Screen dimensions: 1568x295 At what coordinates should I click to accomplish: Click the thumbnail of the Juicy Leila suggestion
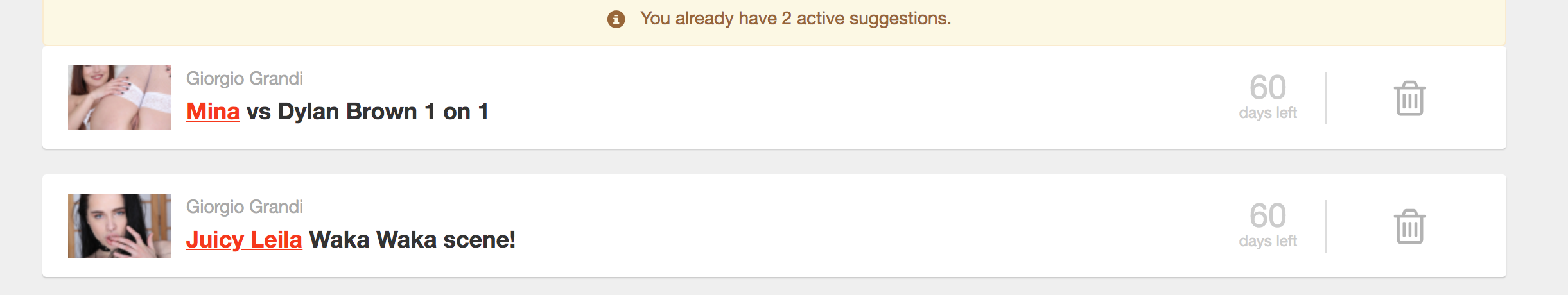[x=119, y=226]
